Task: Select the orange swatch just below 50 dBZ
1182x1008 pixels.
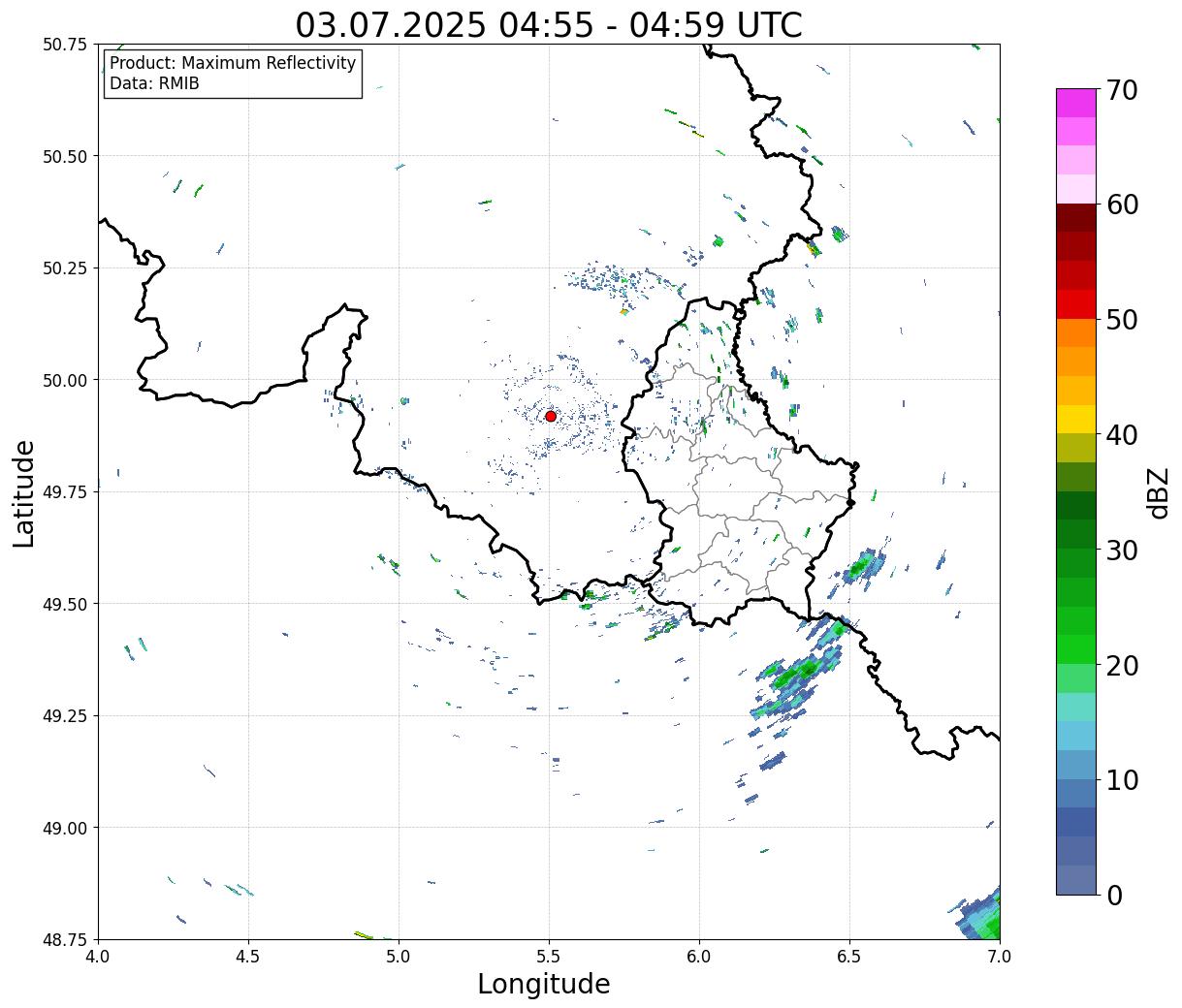Action: [1076, 333]
